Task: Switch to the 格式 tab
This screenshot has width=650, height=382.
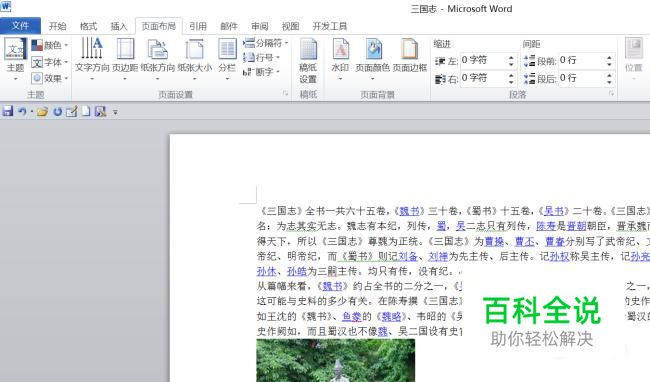Action: (88, 26)
